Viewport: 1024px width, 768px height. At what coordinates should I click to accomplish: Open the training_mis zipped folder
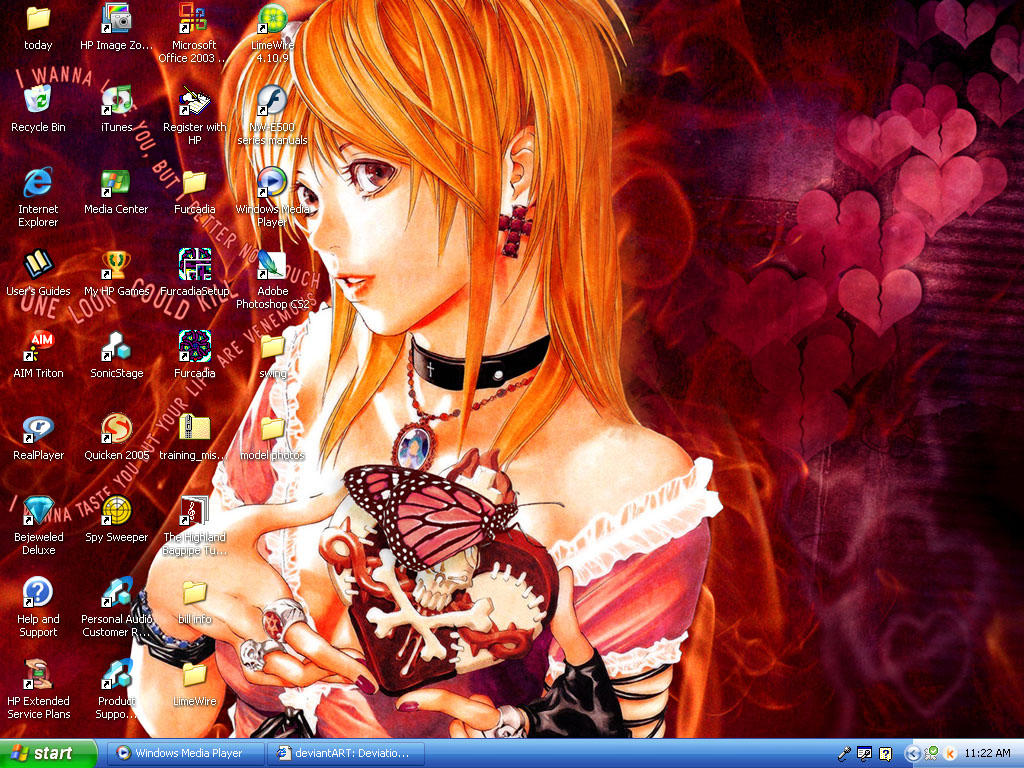[194, 429]
